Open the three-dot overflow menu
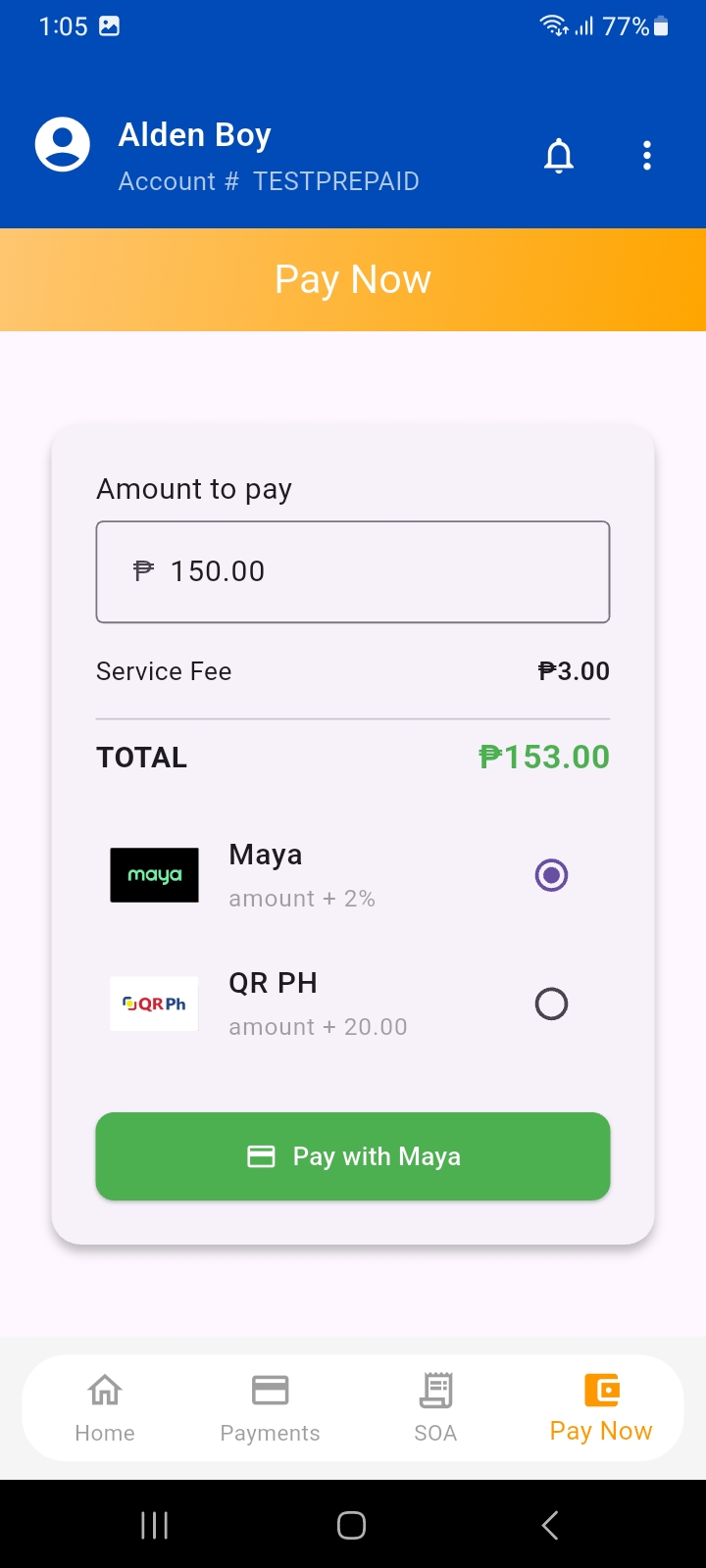Image resolution: width=706 pixels, height=1568 pixels. point(647,156)
